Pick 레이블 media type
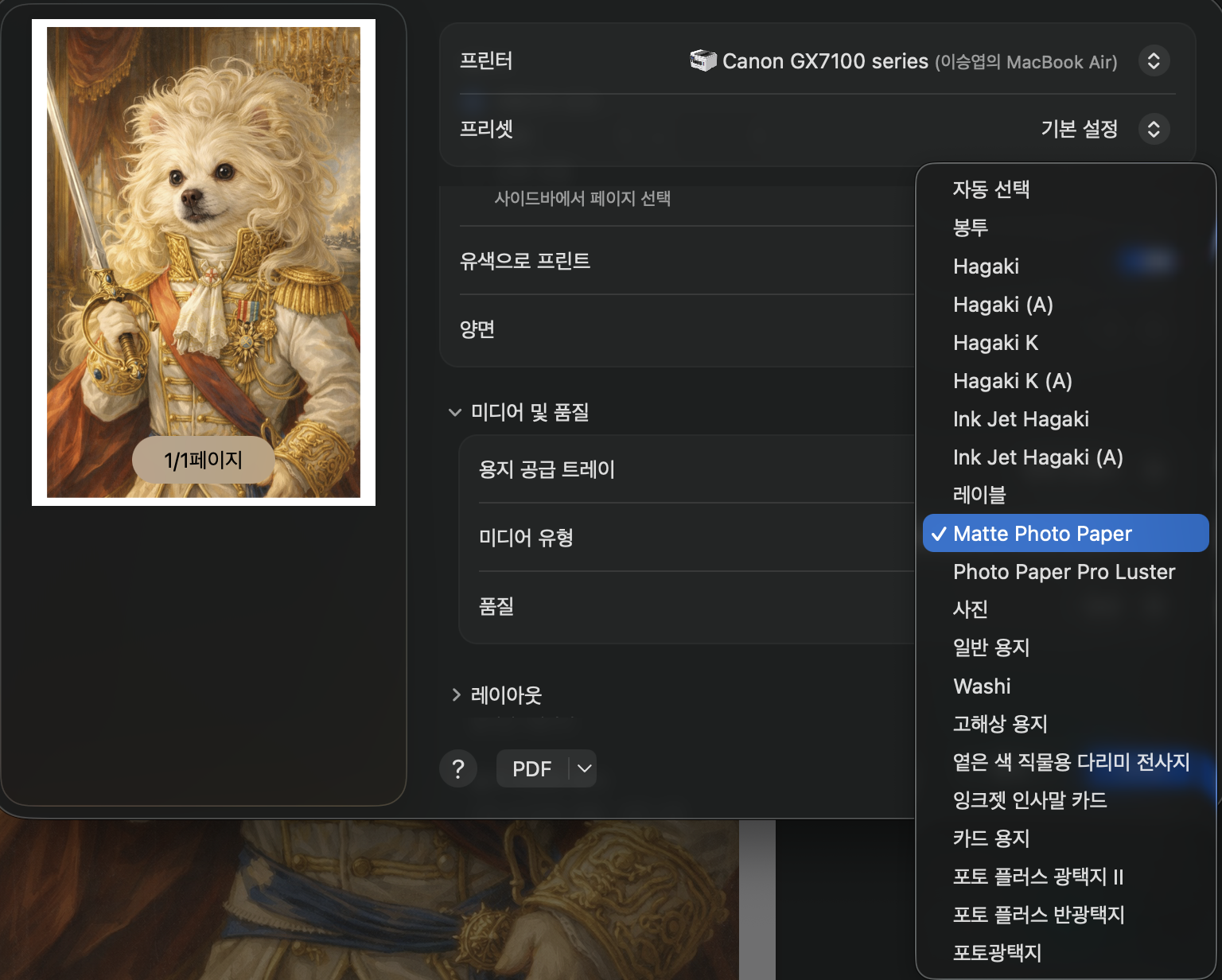1222x980 pixels. coord(1065,495)
